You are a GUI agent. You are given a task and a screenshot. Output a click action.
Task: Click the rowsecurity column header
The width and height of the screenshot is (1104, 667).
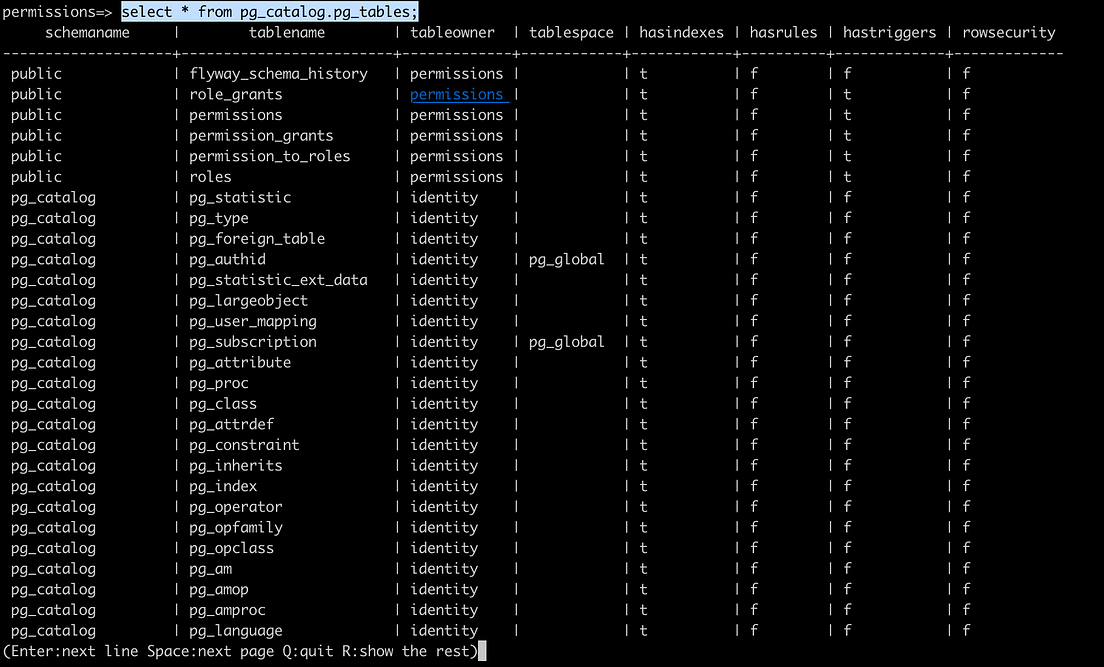pyautogui.click(x=1008, y=32)
